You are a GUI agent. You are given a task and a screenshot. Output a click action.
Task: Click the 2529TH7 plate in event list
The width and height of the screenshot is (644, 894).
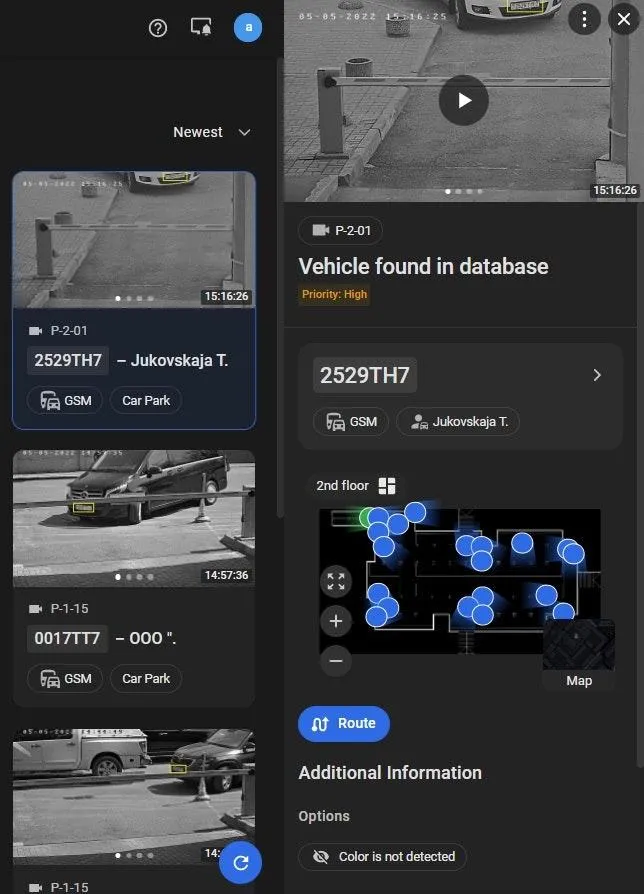click(x=68, y=360)
